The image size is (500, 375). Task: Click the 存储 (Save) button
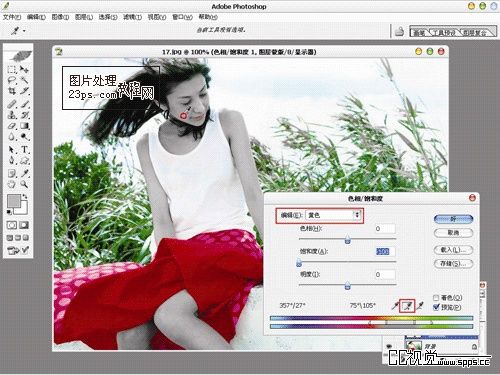[x=453, y=263]
